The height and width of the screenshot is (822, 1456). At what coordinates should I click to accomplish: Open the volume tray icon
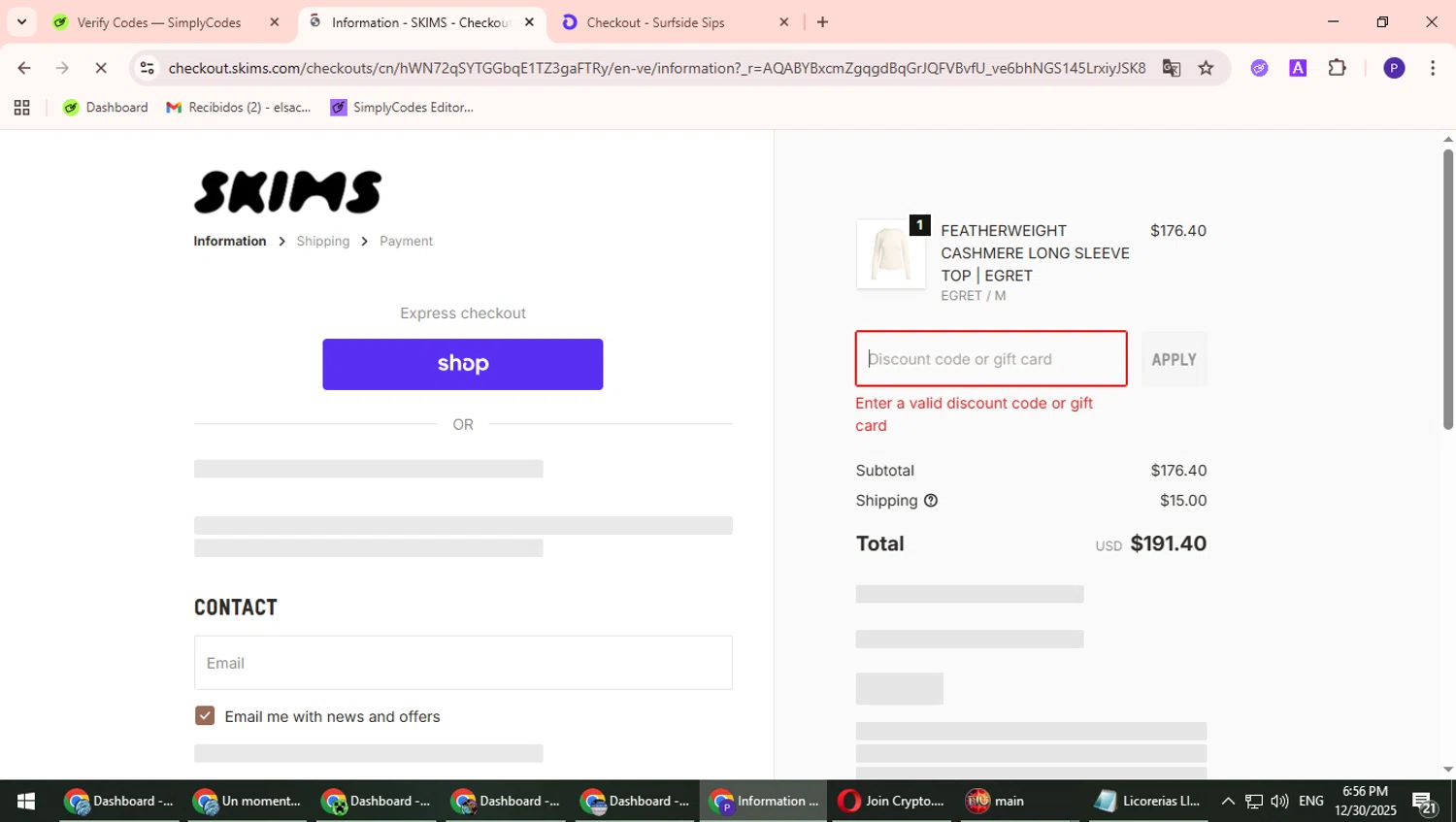tap(1279, 802)
